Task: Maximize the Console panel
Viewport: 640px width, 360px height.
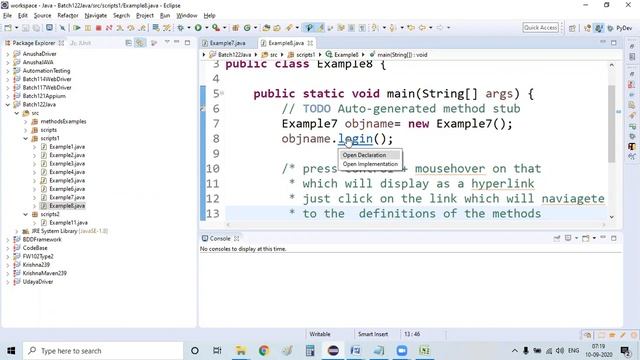Action: point(613,238)
